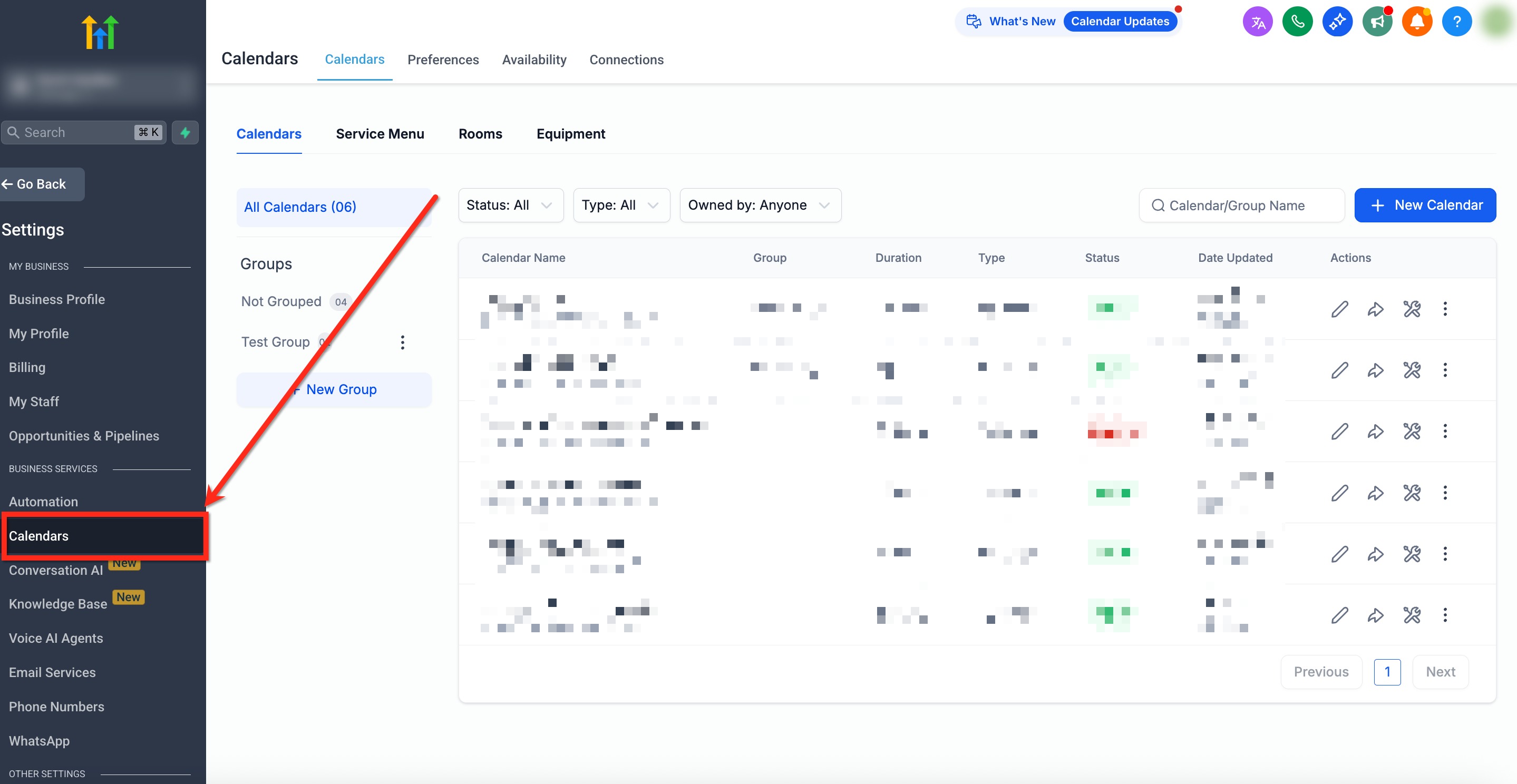This screenshot has height=784, width=1517.
Task: Click the blue AI sparkle icon
Action: 1337,22
